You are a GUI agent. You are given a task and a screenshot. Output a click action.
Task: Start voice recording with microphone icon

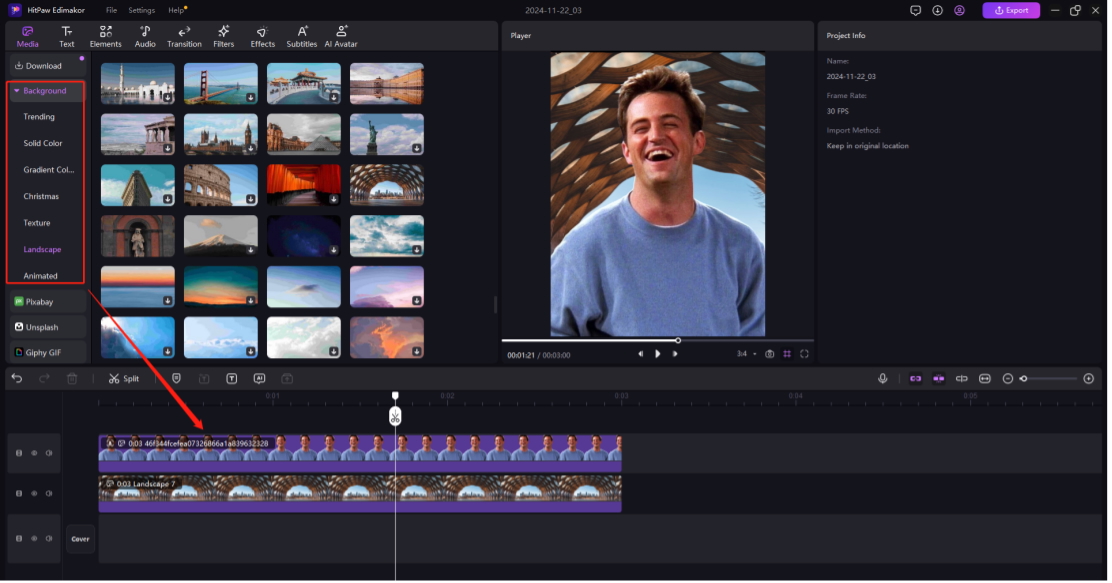(882, 379)
